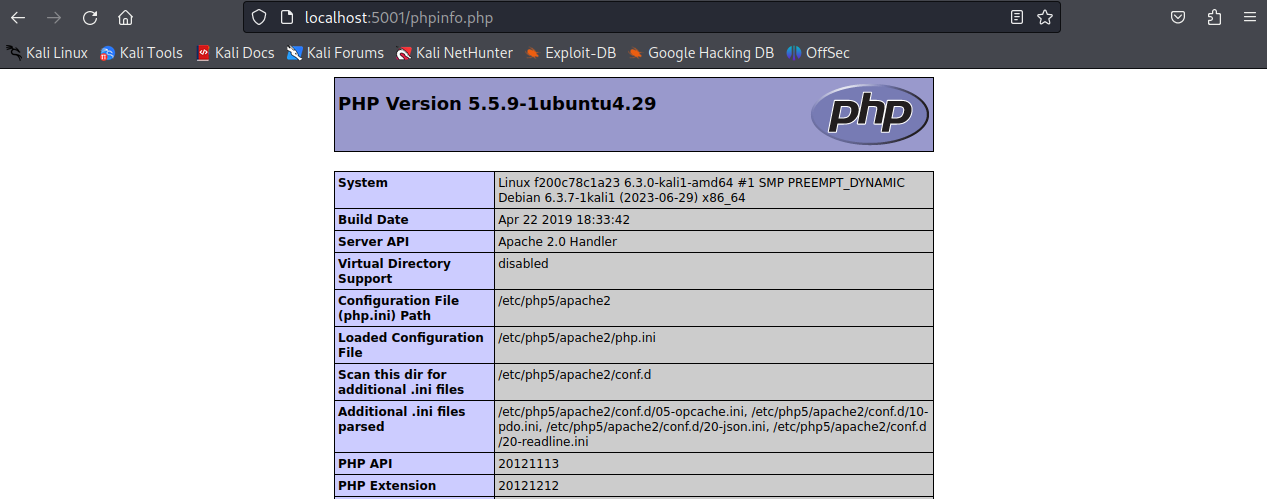Bookmark this page with the star icon
The image size is (1267, 499).
1045,17
